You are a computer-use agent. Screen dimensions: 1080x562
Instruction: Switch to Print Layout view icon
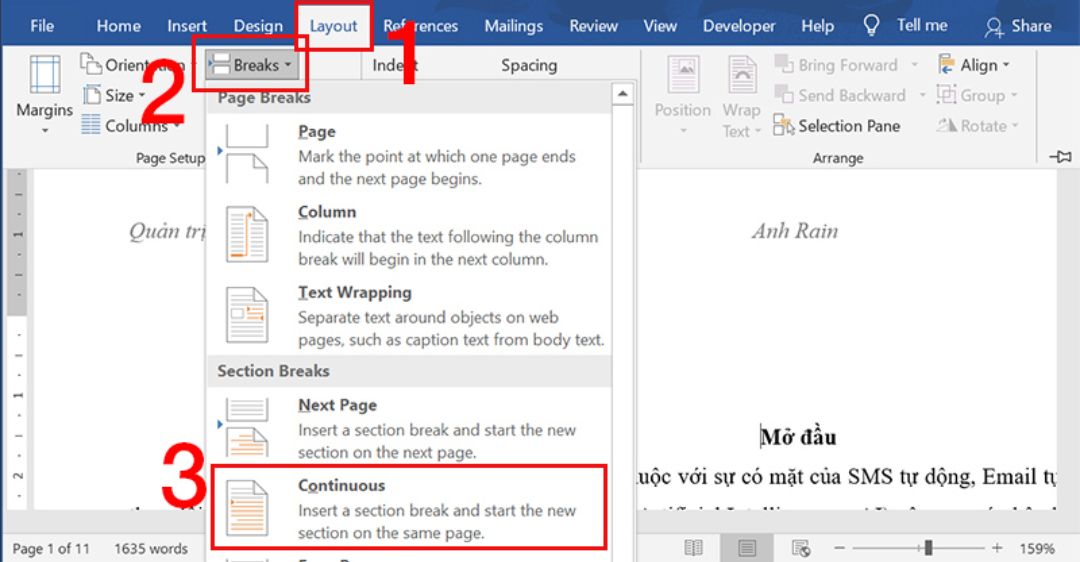pyautogui.click(x=747, y=548)
